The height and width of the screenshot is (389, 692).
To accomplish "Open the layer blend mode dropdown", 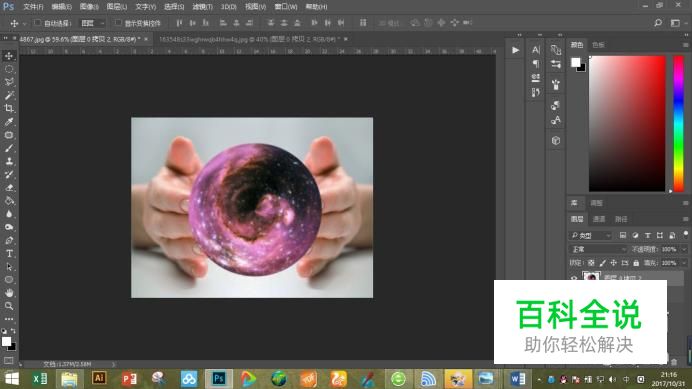I will (x=598, y=249).
